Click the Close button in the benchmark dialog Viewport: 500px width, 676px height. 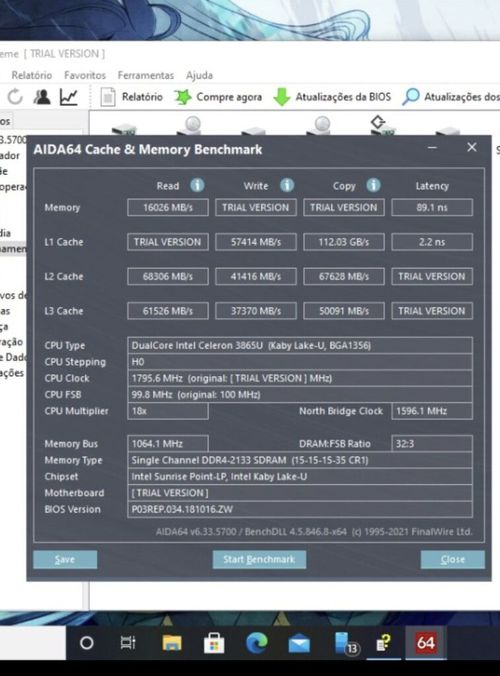point(453,559)
